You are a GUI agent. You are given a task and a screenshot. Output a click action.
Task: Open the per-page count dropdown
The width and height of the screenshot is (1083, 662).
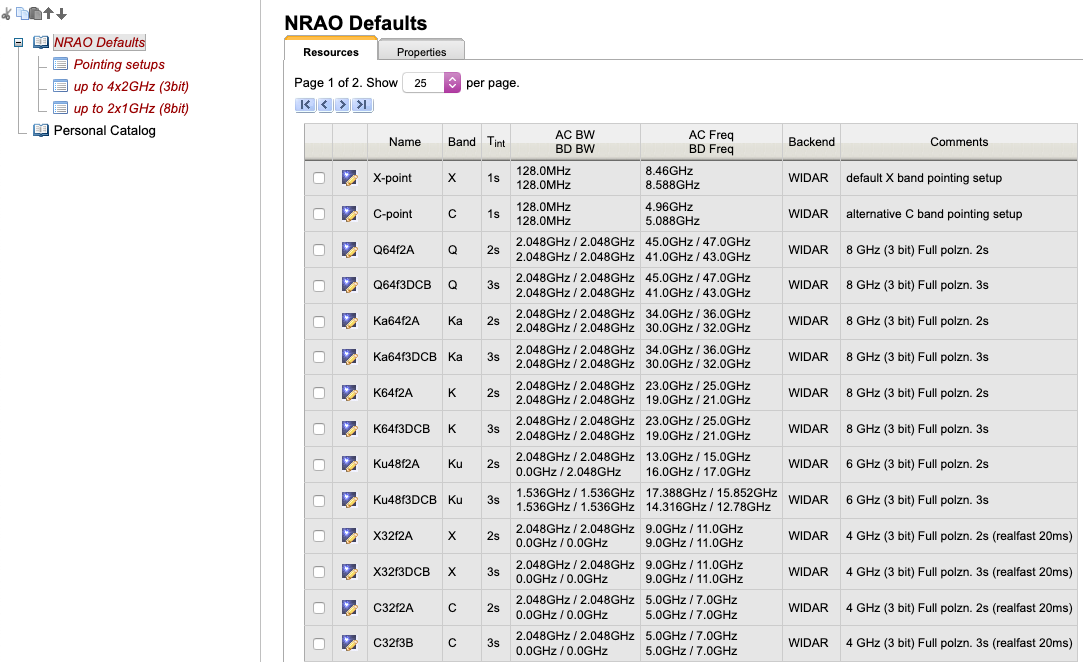[451, 83]
